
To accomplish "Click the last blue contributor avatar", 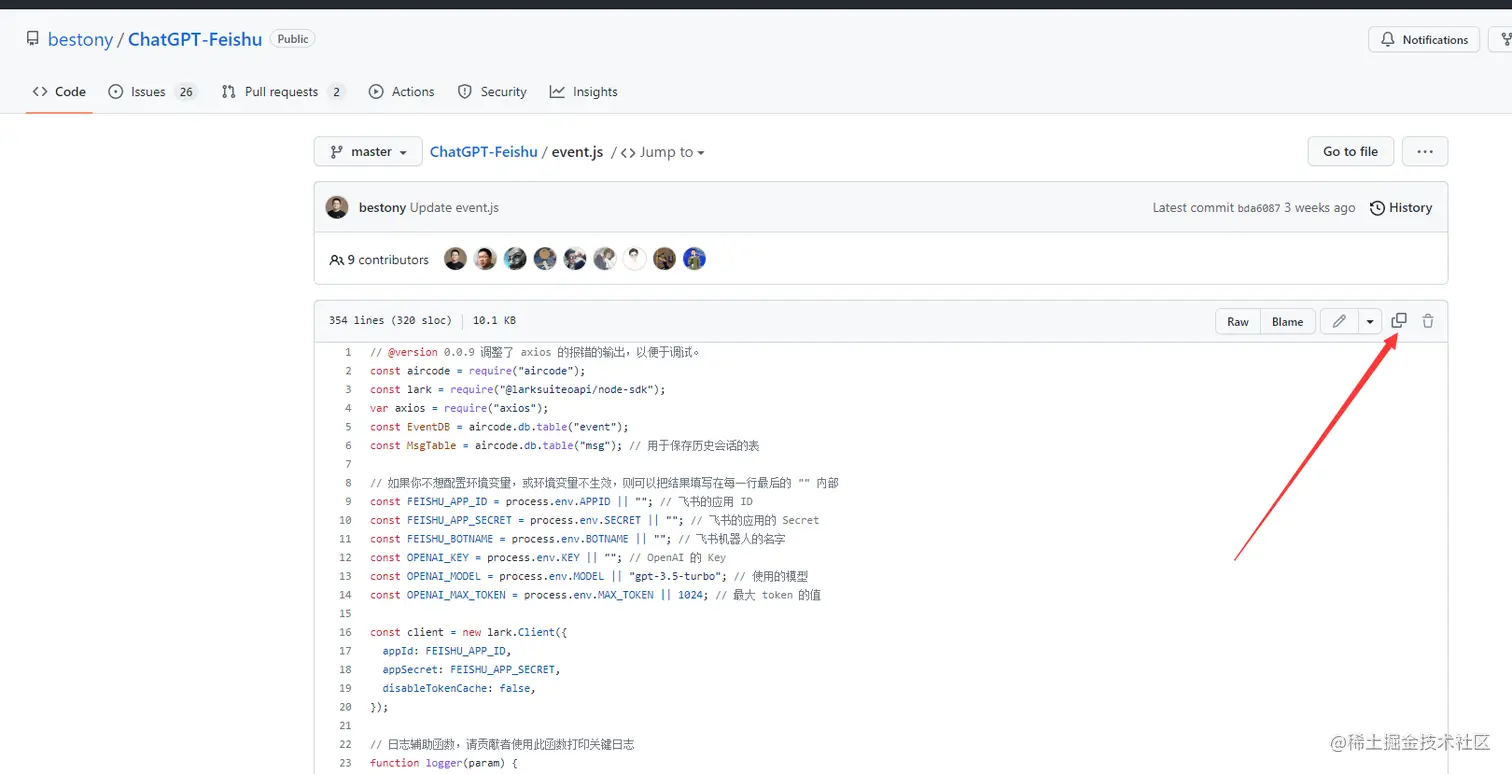I will tap(694, 259).
